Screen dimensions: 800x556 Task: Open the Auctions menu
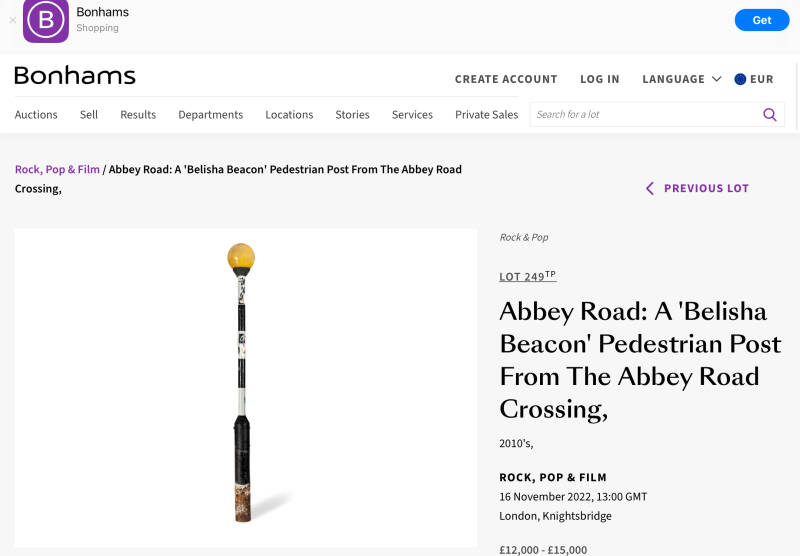point(36,115)
